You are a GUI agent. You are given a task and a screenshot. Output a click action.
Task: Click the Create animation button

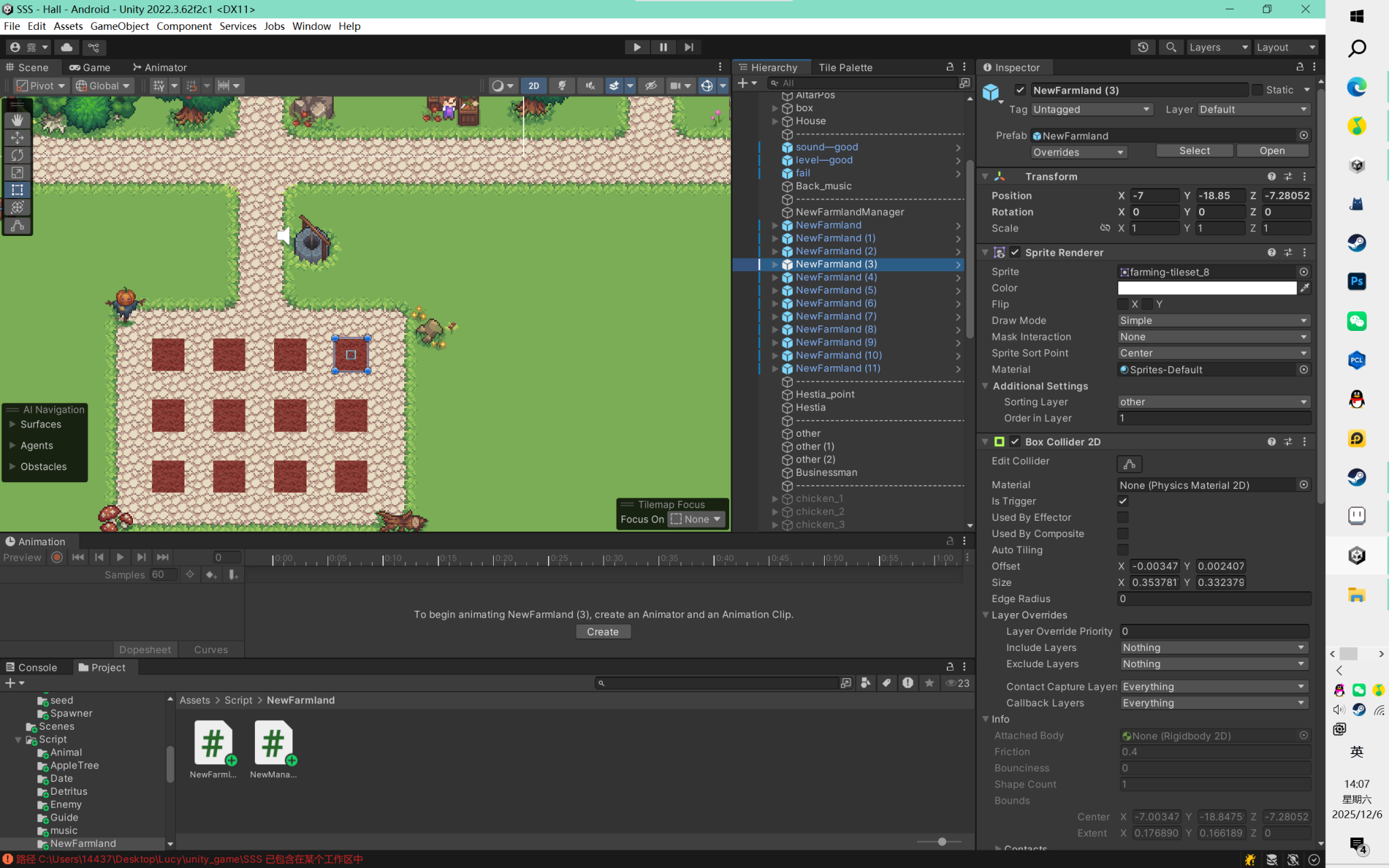[602, 631]
